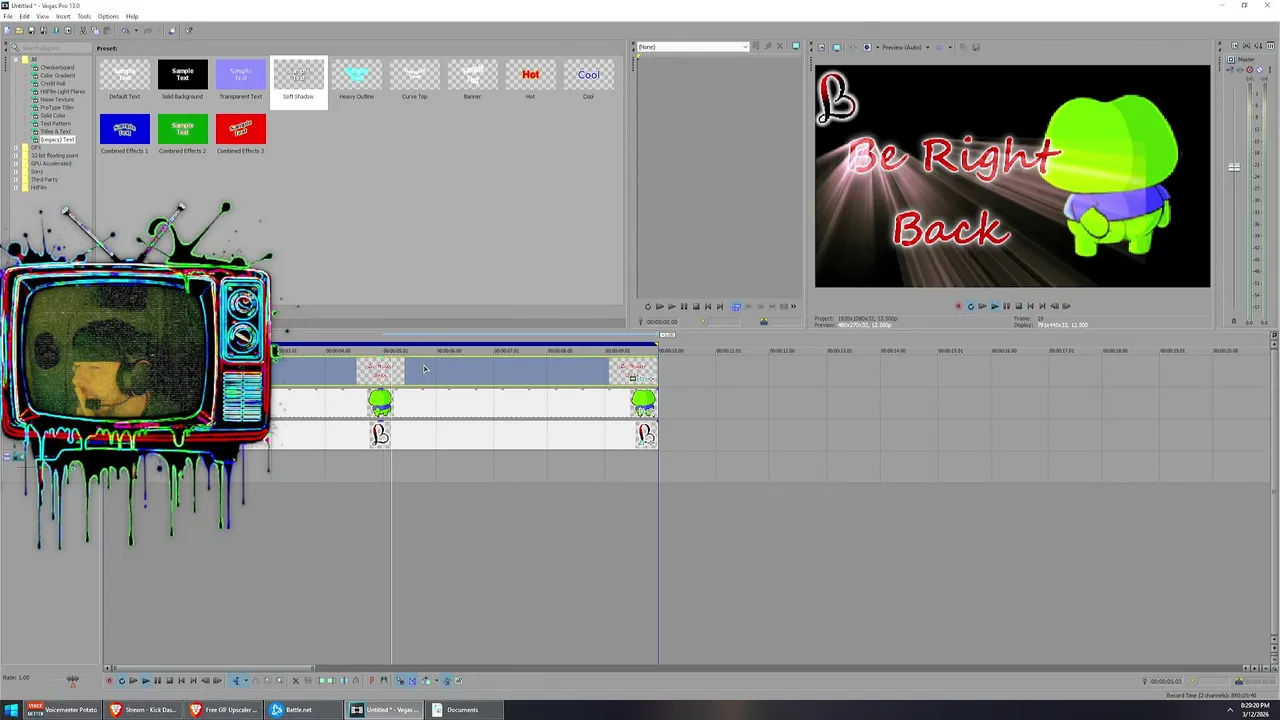This screenshot has width=1280, height=720.
Task: Expand the GPU Accelerated folder
Action: [16, 164]
